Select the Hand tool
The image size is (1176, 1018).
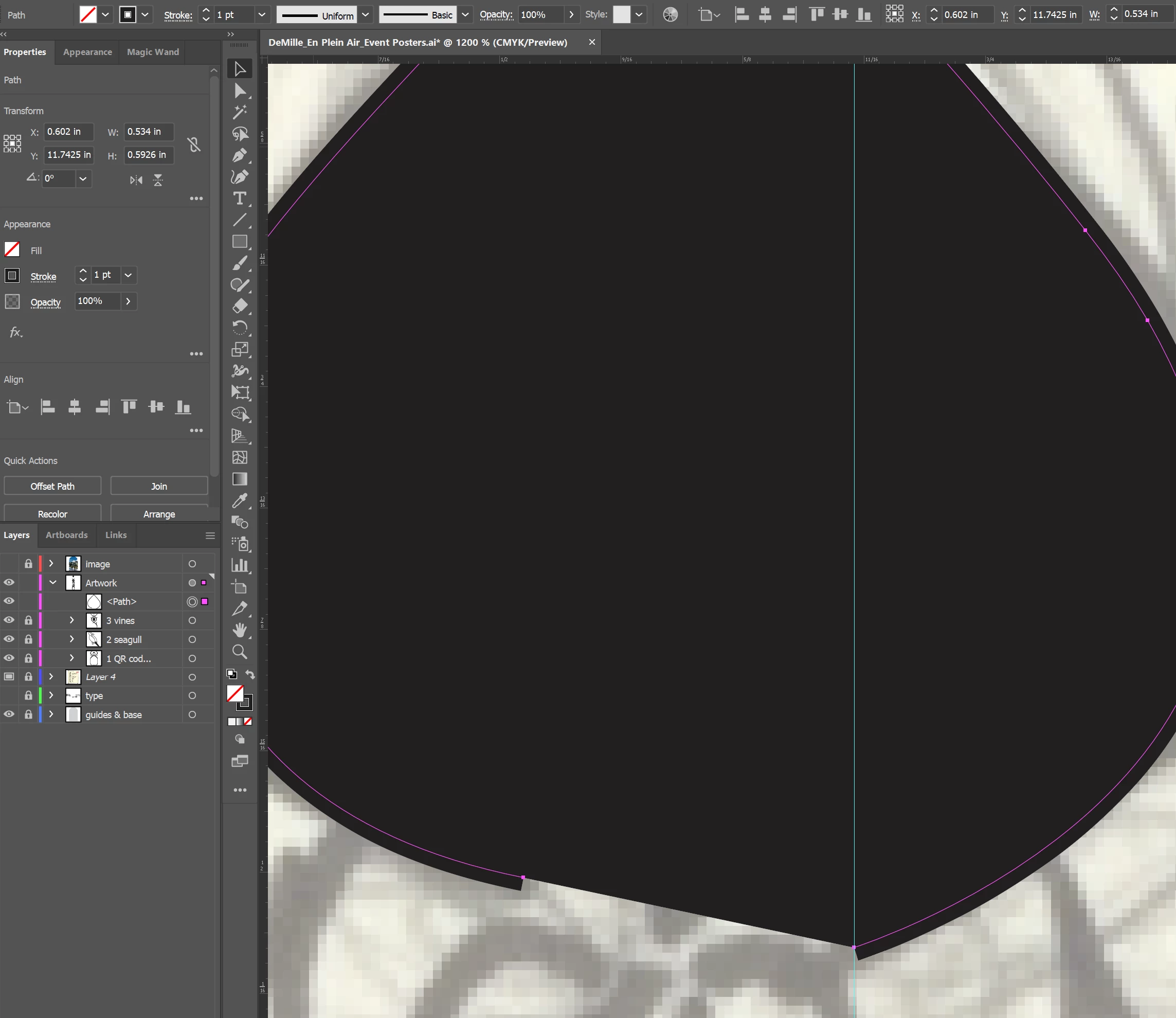coord(240,630)
